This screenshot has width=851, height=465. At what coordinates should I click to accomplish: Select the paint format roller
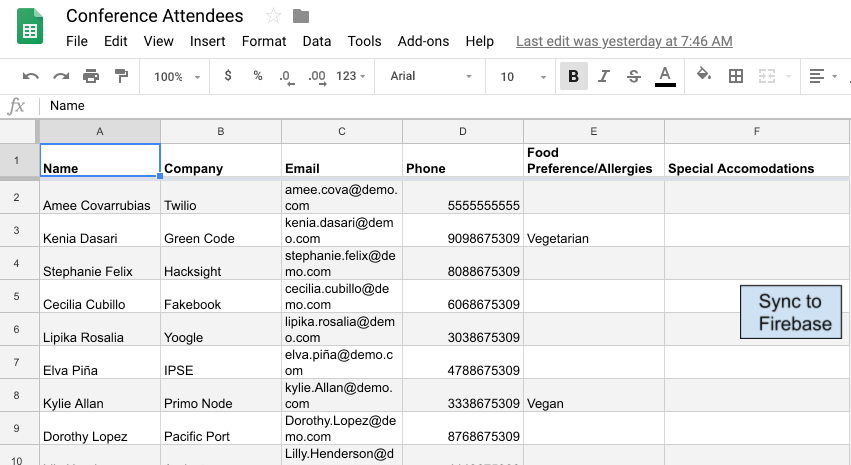click(x=121, y=76)
